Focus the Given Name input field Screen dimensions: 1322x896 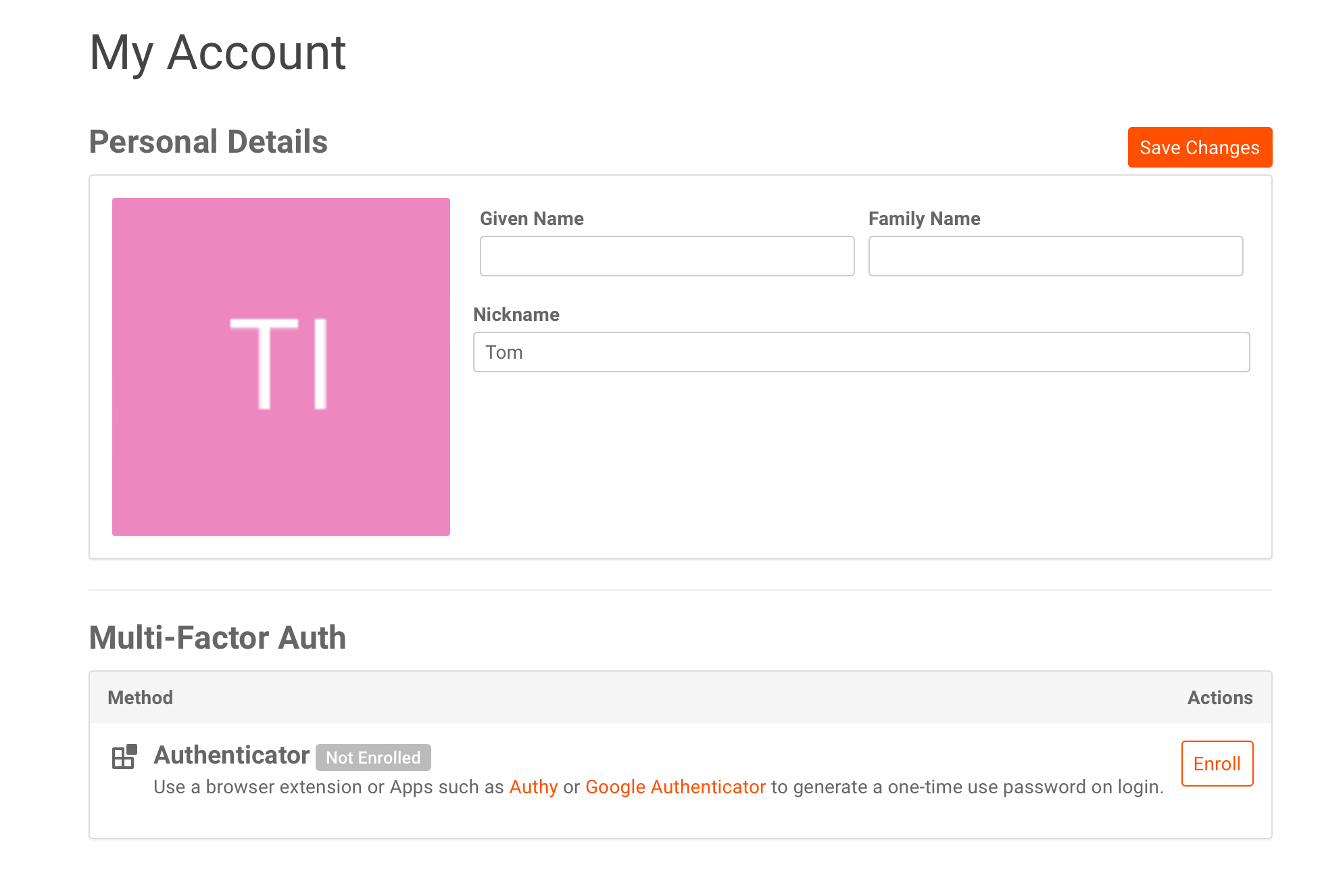point(666,256)
